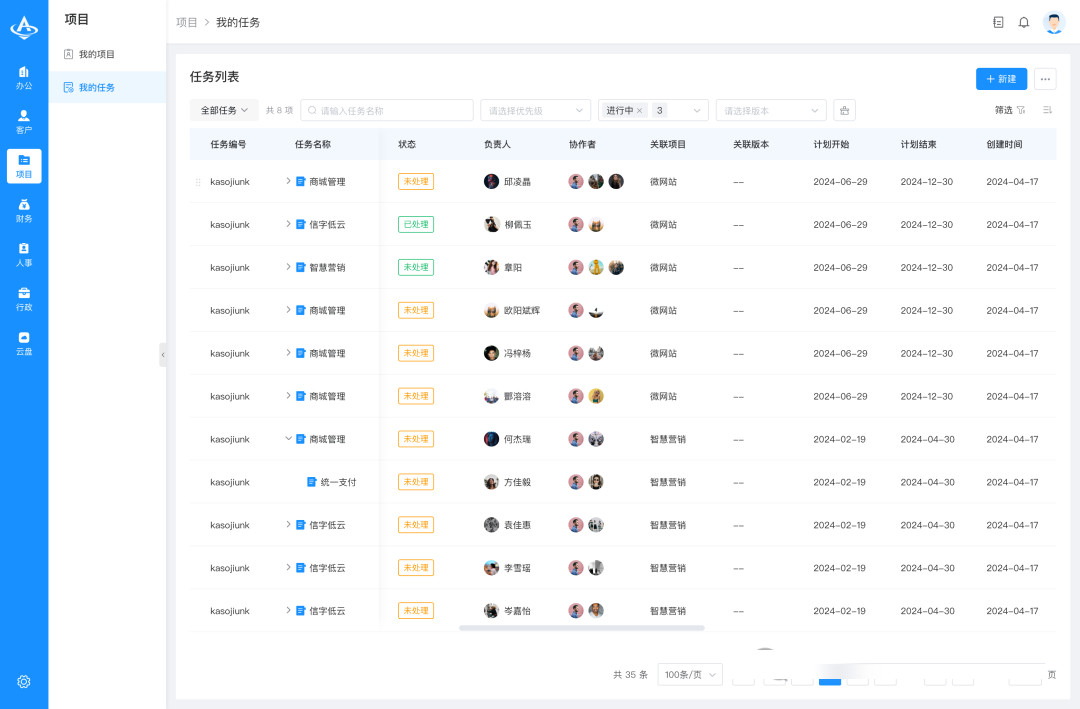Open the 全部任务 dropdown
Viewport: 1080px width, 709px height.
(224, 110)
